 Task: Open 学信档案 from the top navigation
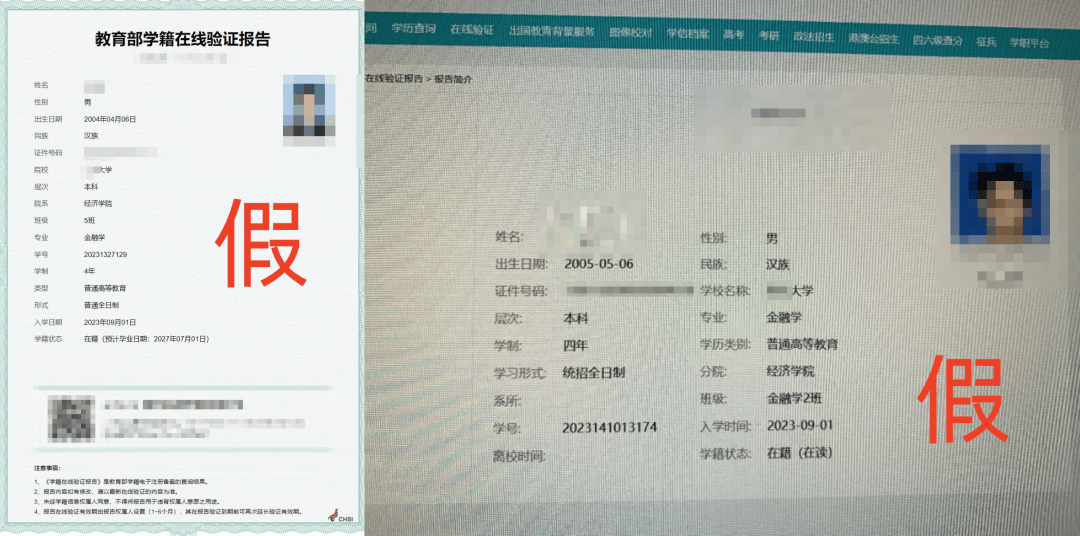[688, 33]
